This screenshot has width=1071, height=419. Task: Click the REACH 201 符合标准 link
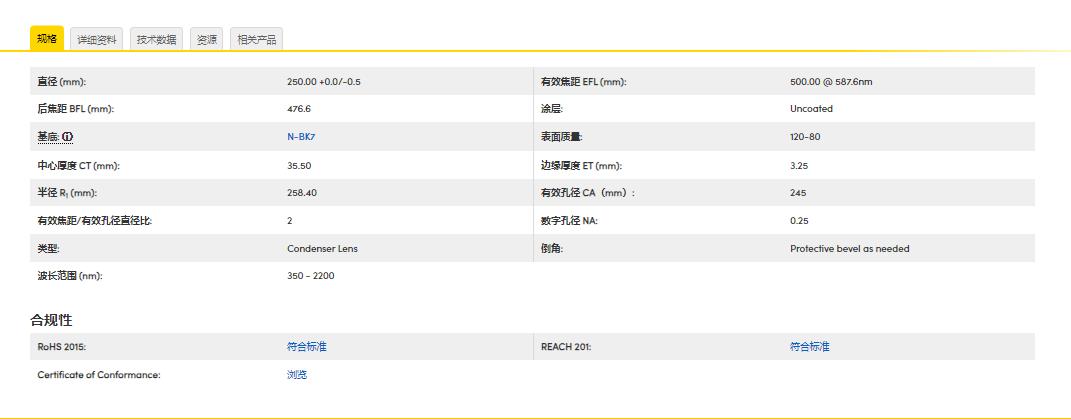809,347
